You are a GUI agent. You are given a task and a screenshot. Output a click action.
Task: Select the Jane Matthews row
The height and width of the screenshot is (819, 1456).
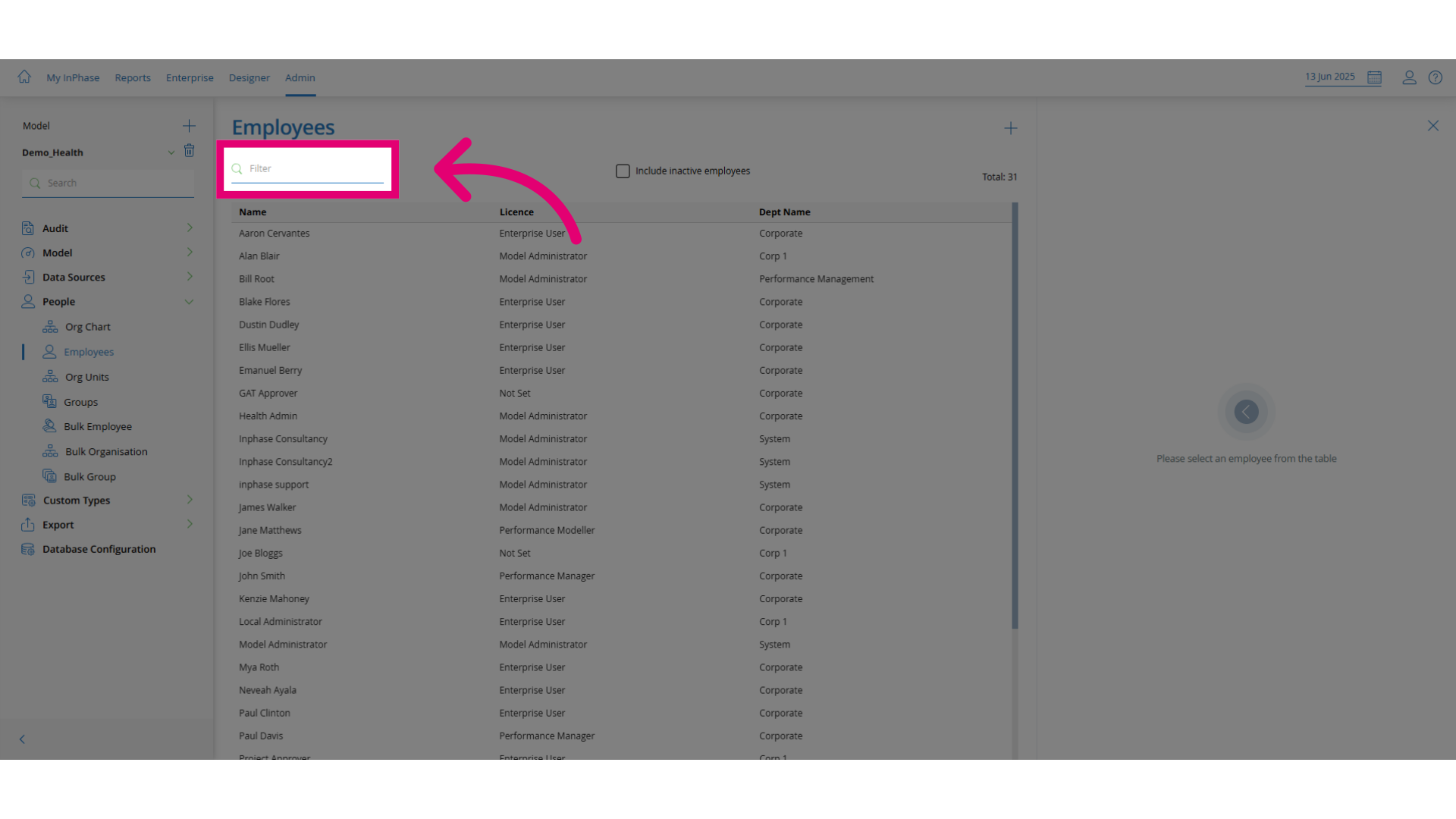pyautogui.click(x=622, y=530)
